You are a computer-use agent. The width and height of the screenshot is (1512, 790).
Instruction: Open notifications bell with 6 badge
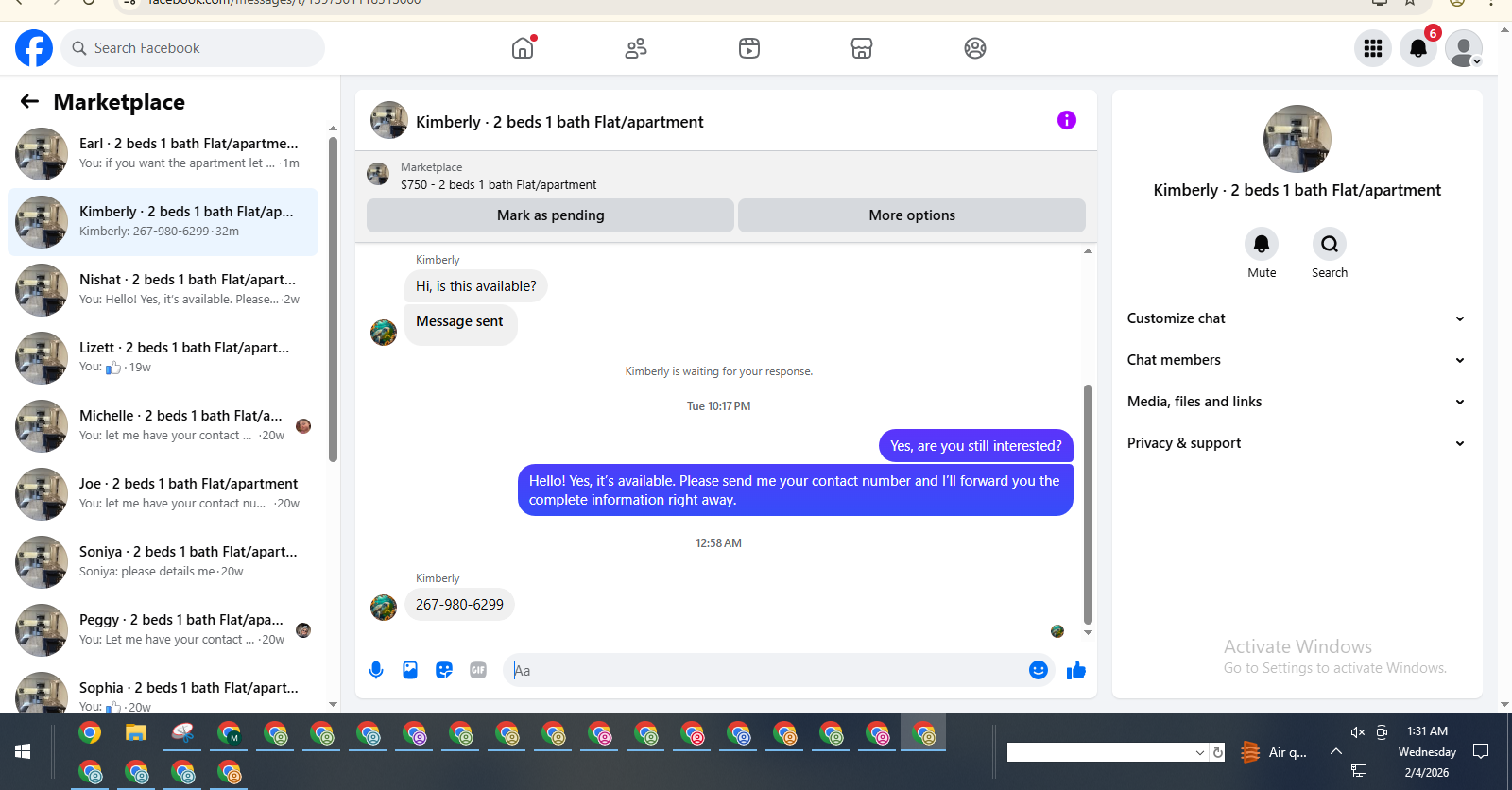[1418, 48]
